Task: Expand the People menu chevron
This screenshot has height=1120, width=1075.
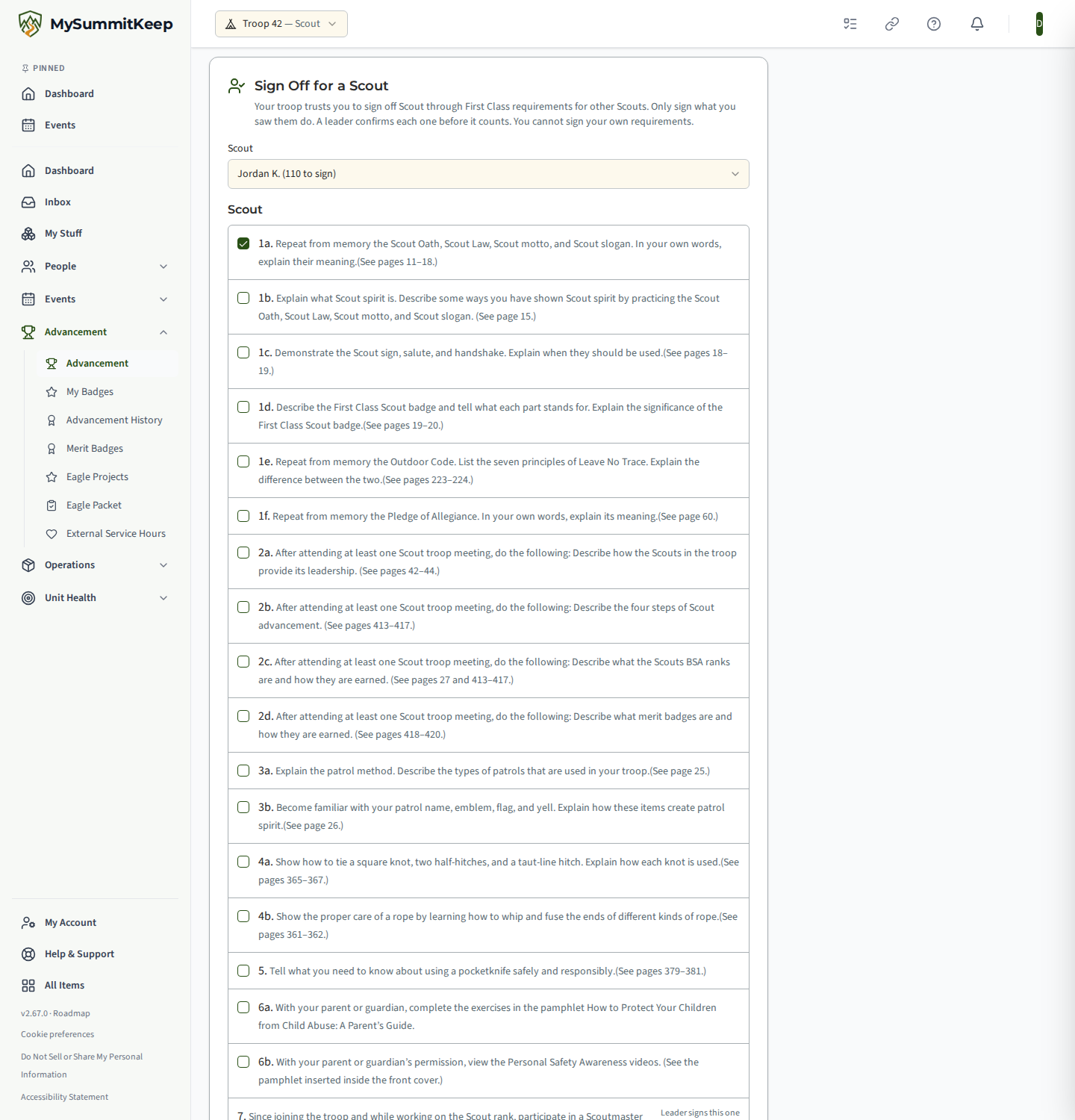Action: tap(163, 267)
